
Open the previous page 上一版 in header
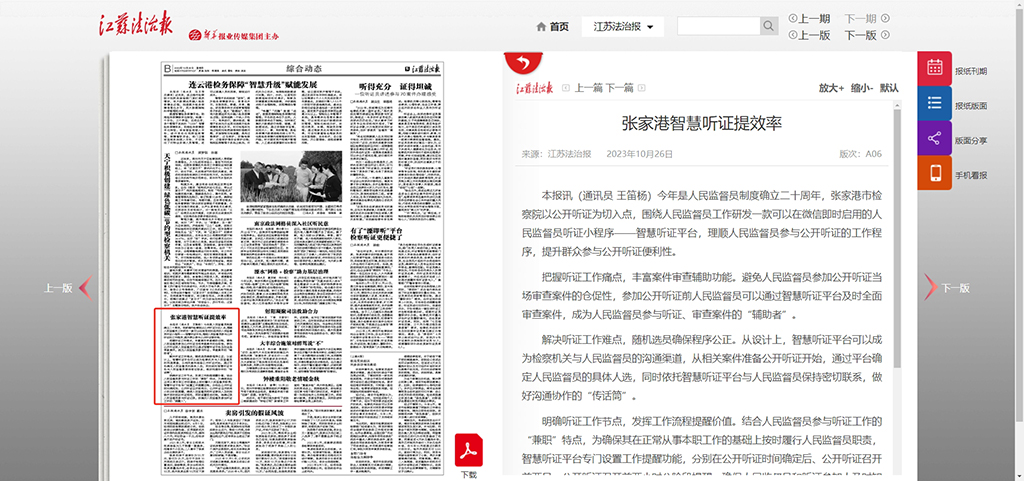[x=809, y=35]
